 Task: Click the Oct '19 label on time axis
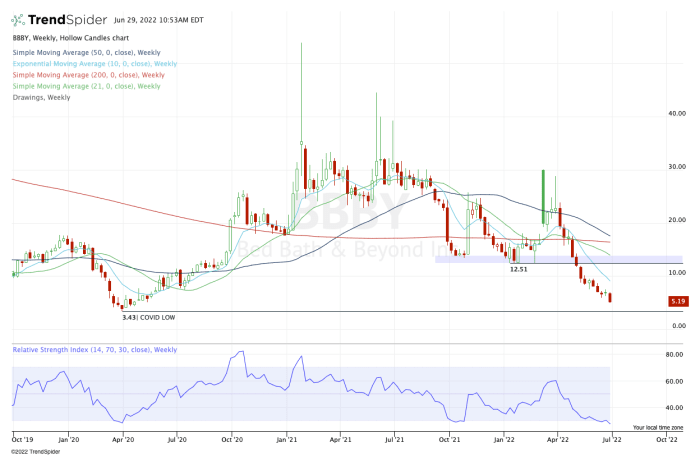[x=22, y=440]
